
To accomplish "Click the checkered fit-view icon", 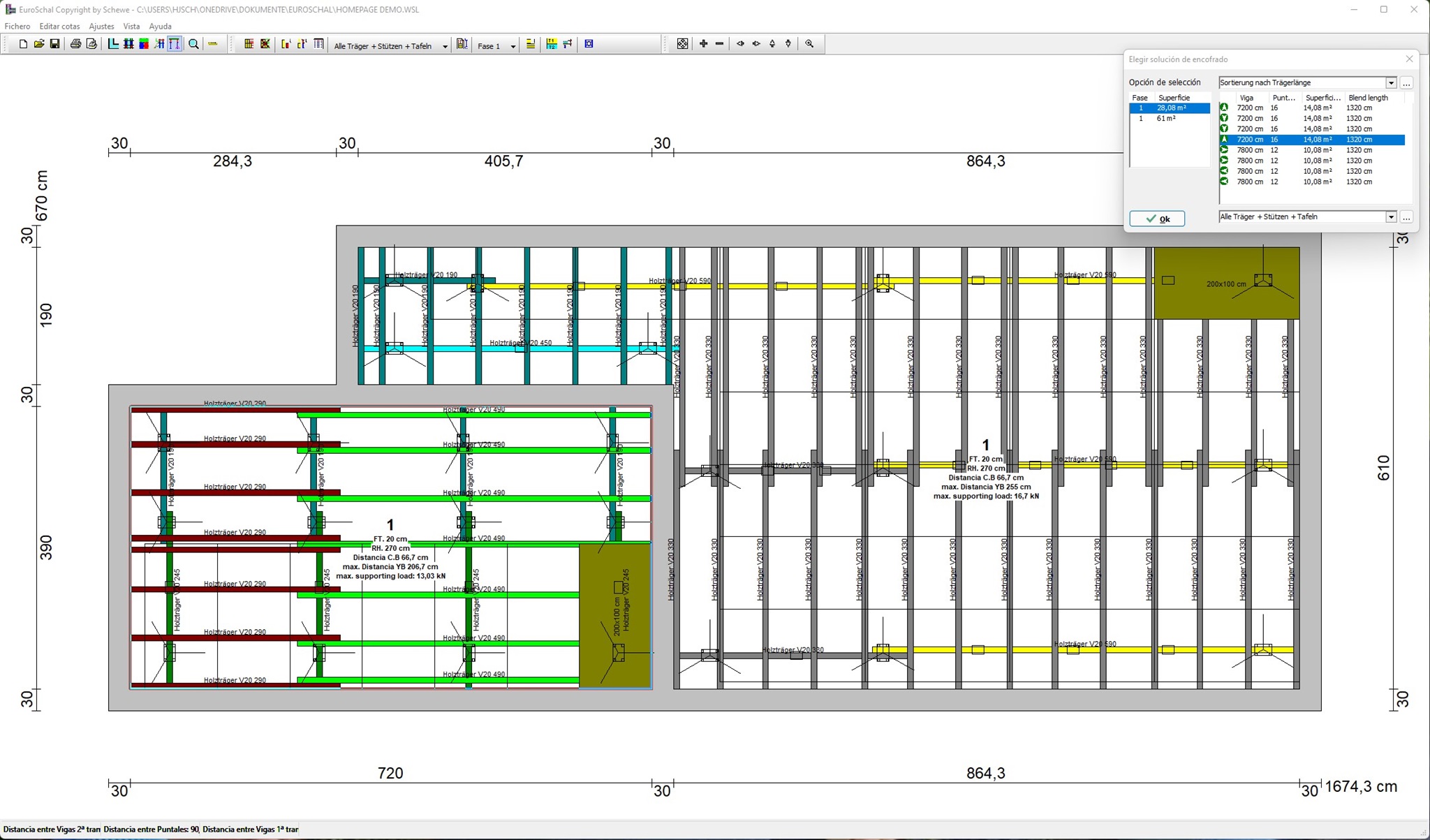I will (x=682, y=44).
